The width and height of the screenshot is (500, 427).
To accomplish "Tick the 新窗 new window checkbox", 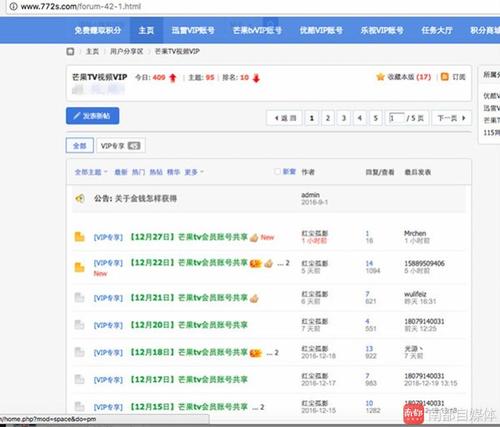I will coord(277,172).
